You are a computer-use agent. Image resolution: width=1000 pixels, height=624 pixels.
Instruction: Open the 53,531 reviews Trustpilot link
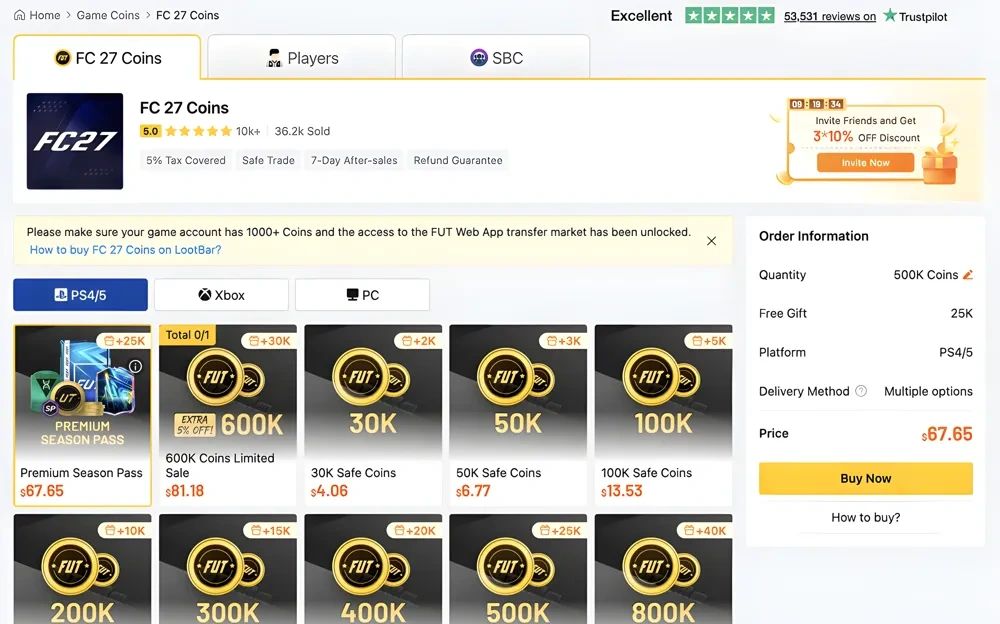[x=830, y=17]
